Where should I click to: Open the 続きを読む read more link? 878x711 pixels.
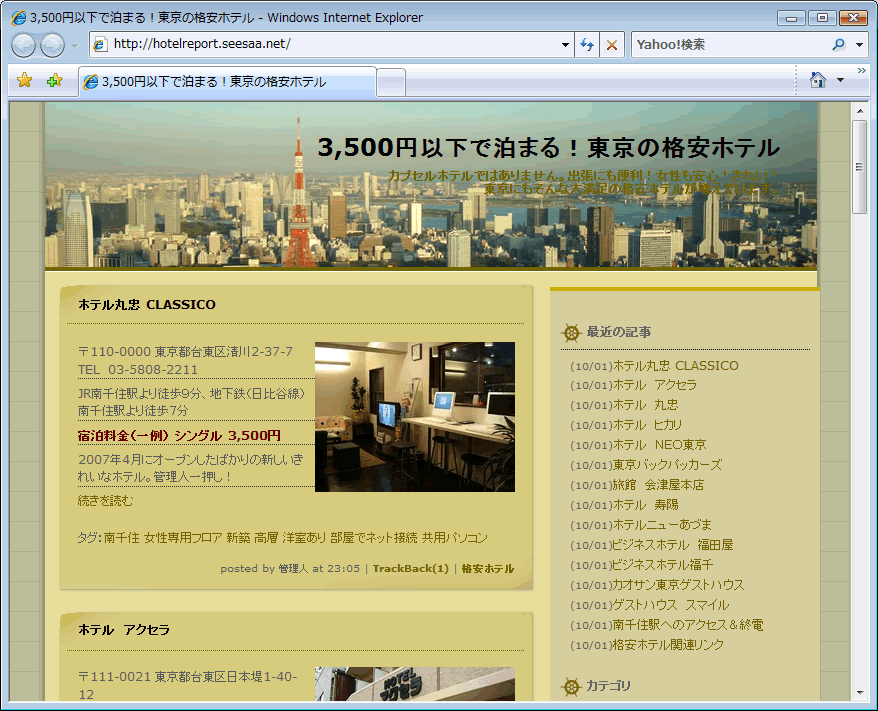click(105, 501)
